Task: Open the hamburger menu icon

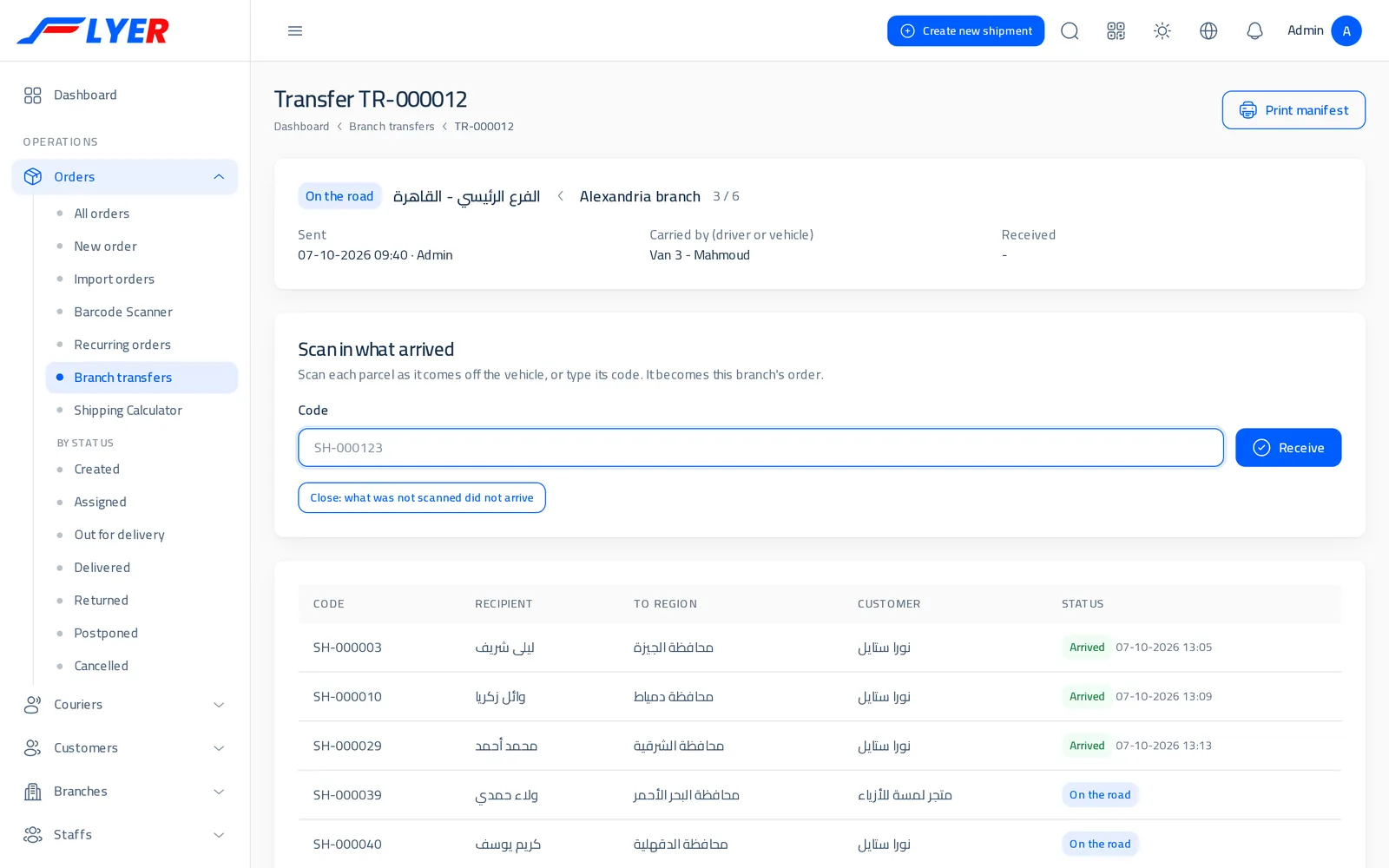Action: pyautogui.click(x=295, y=30)
